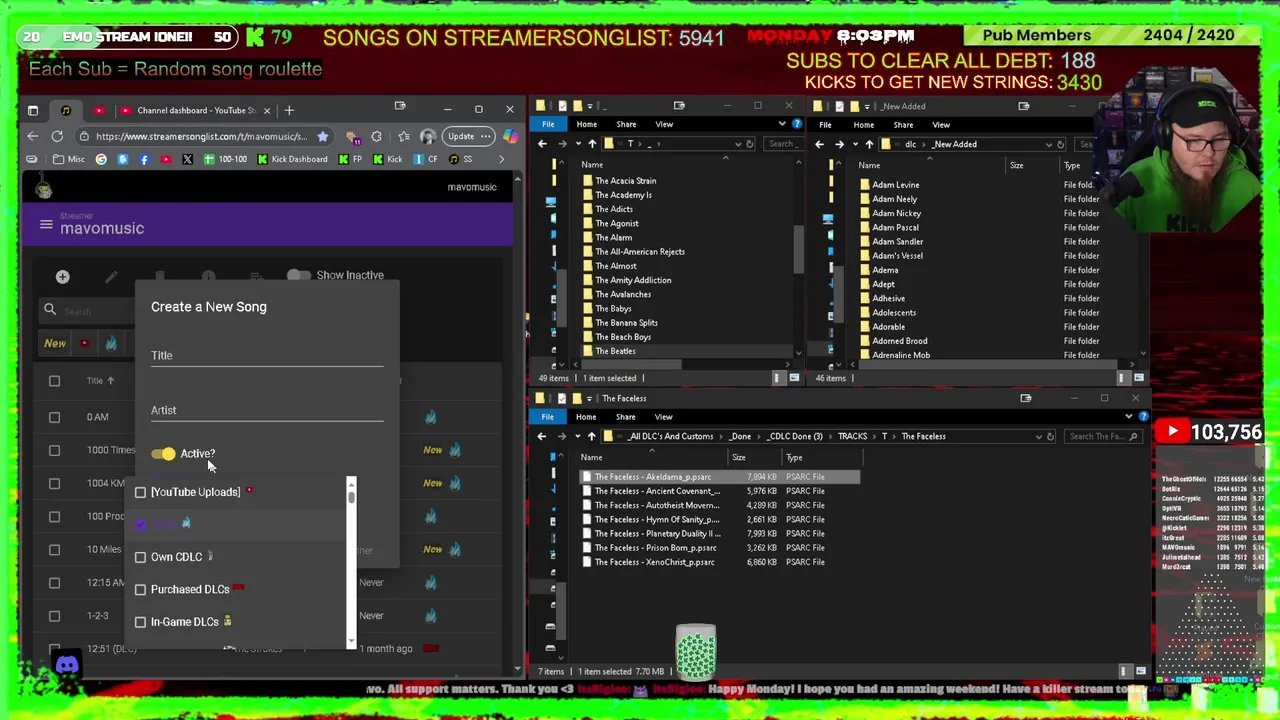Open the browser extensions puzzle icon
This screenshot has width=1280, height=720.
tap(376, 136)
